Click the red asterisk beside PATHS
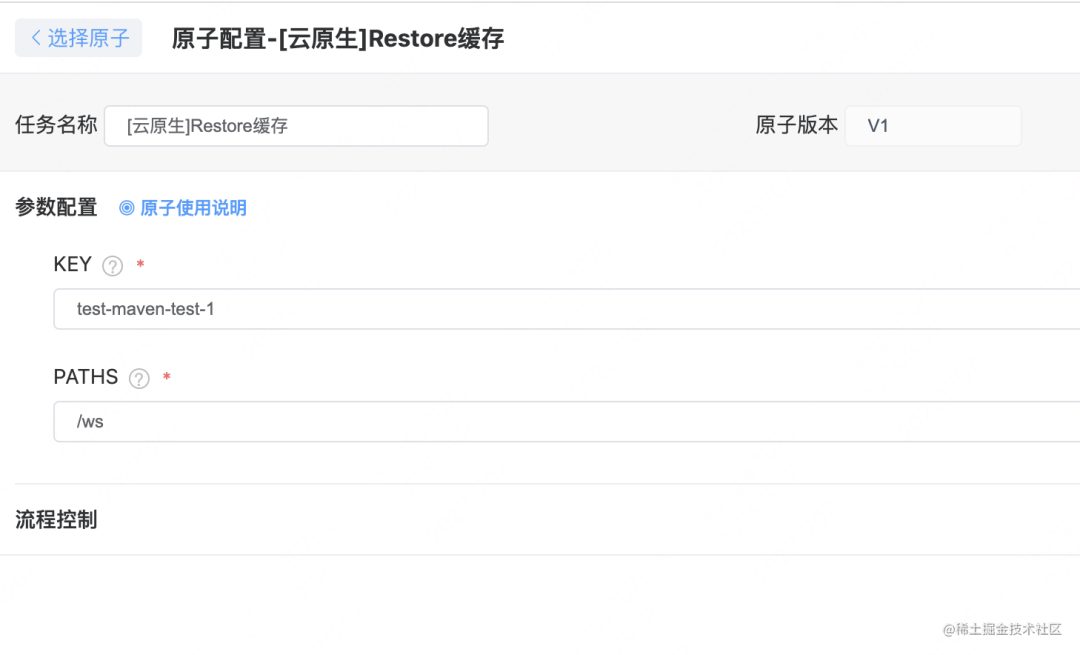Screen dimensions: 1080x655 (166, 374)
